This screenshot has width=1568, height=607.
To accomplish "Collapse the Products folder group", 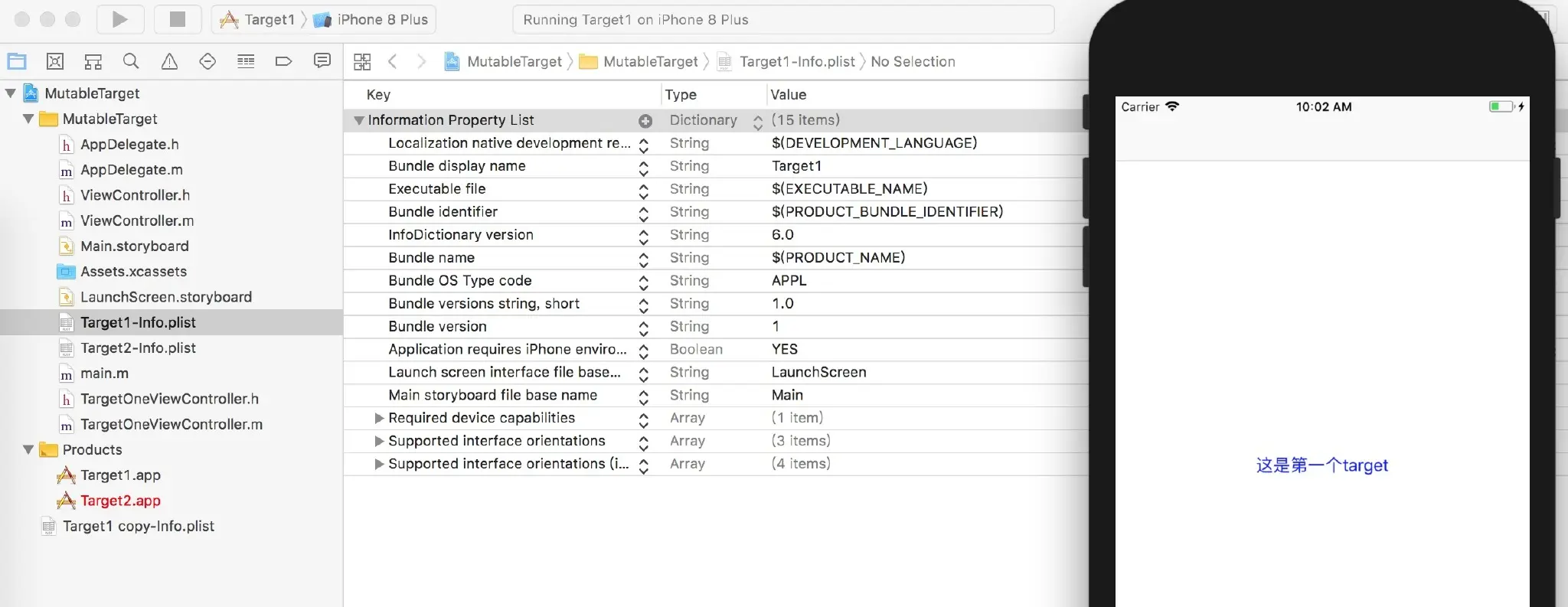I will point(28,449).
